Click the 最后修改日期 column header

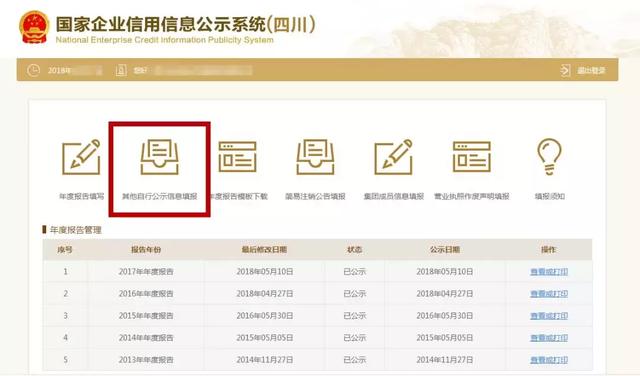tap(264, 249)
